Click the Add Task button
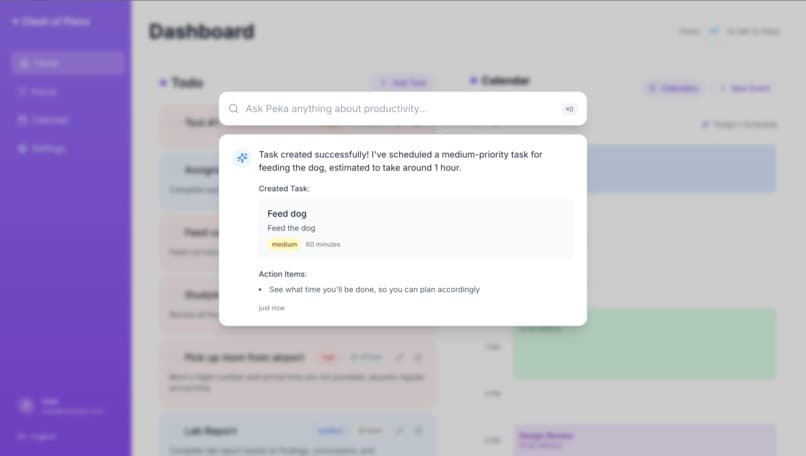 [x=403, y=82]
